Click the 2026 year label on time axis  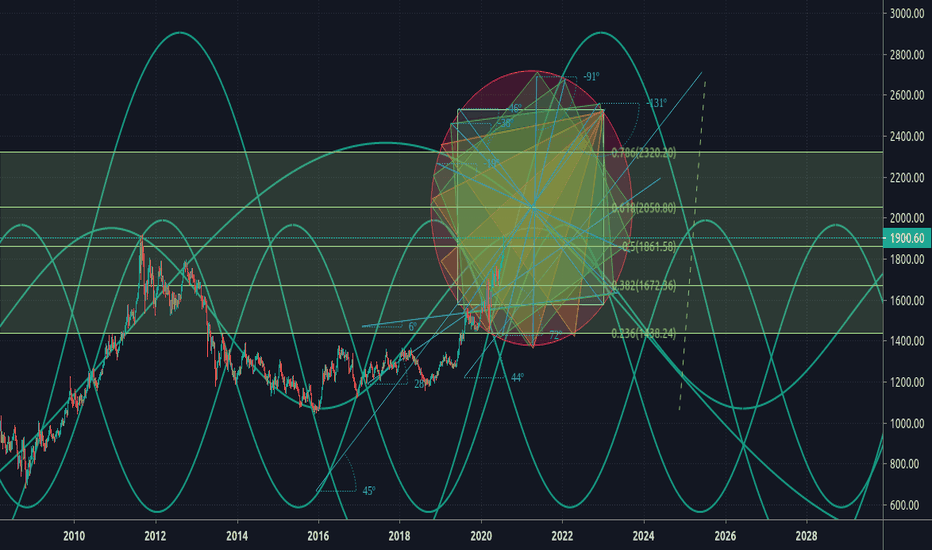725,536
